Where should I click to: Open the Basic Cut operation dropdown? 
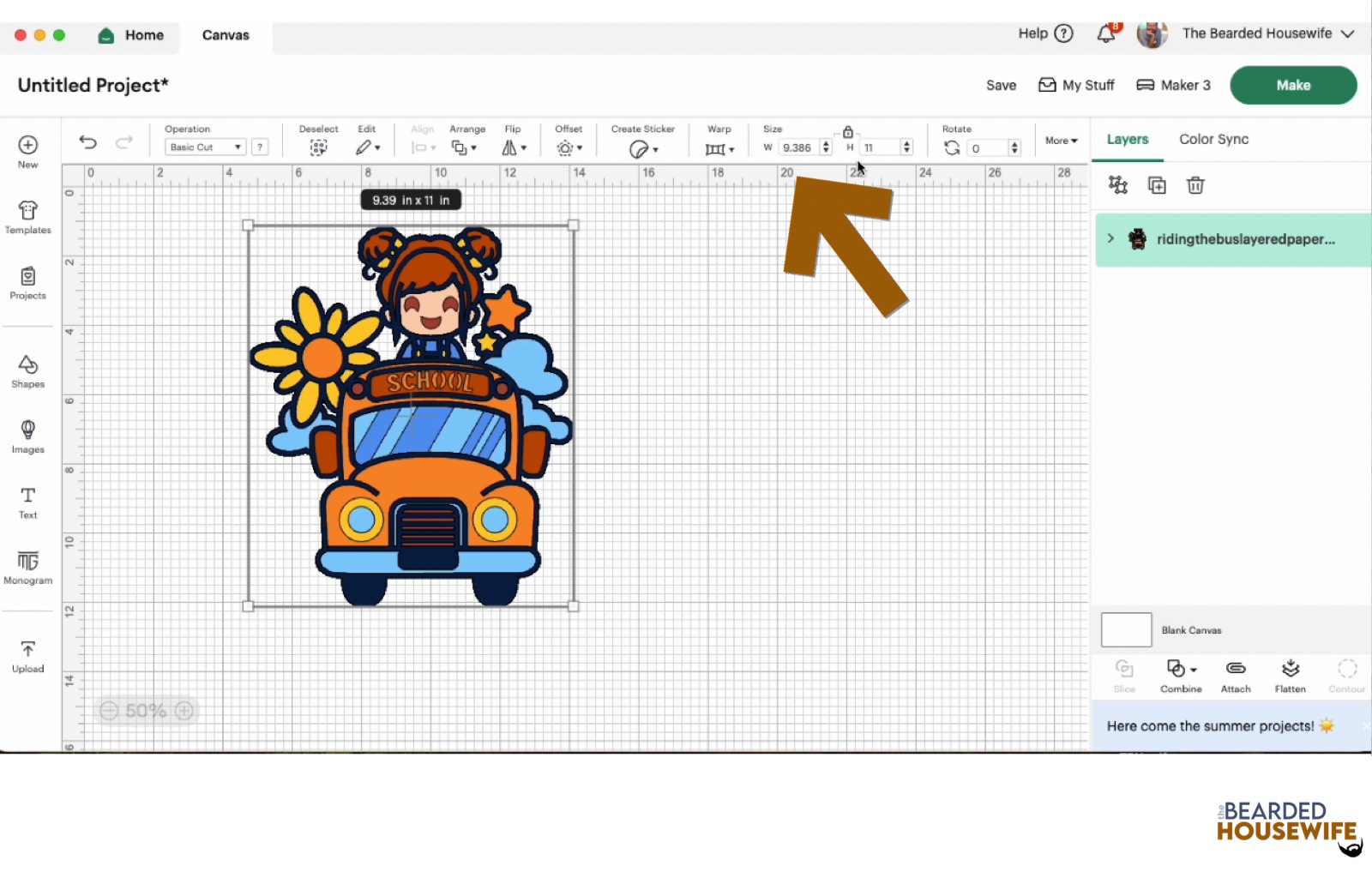point(204,147)
